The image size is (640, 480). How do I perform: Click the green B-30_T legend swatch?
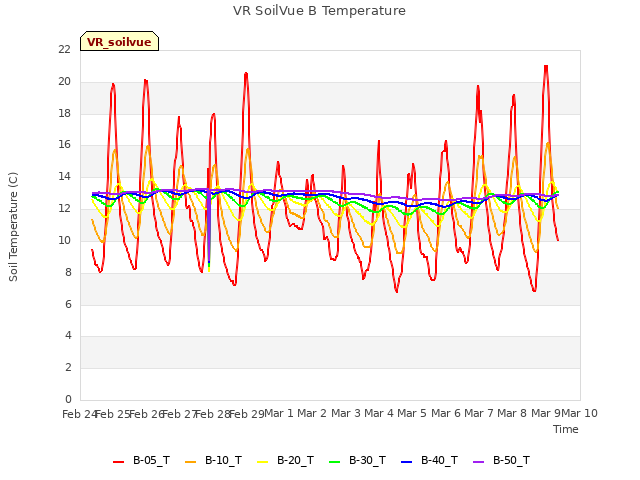point(334,462)
